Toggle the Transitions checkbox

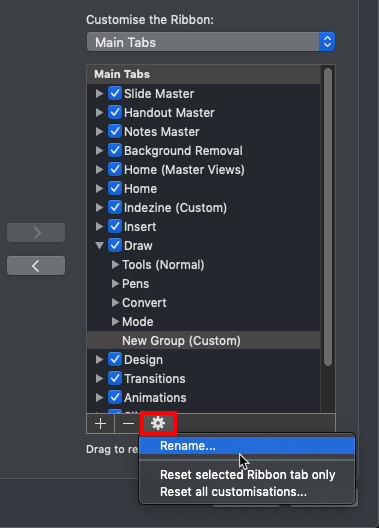pos(115,378)
